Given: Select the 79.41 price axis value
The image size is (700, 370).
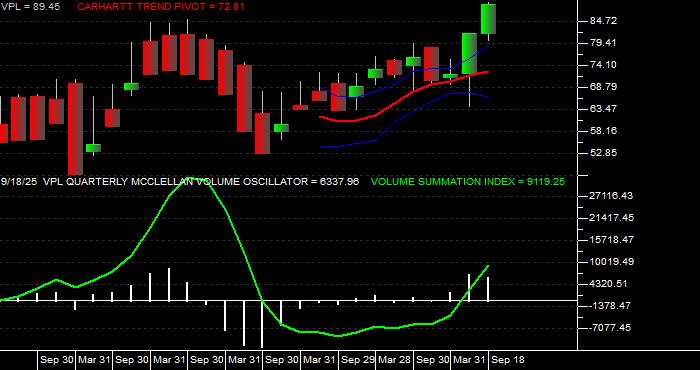Looking at the screenshot, I should [x=603, y=43].
